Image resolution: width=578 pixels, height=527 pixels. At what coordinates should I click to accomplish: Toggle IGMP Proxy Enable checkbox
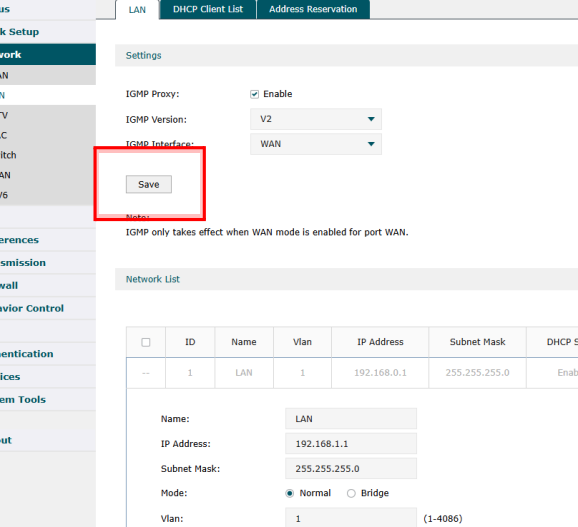[254, 94]
